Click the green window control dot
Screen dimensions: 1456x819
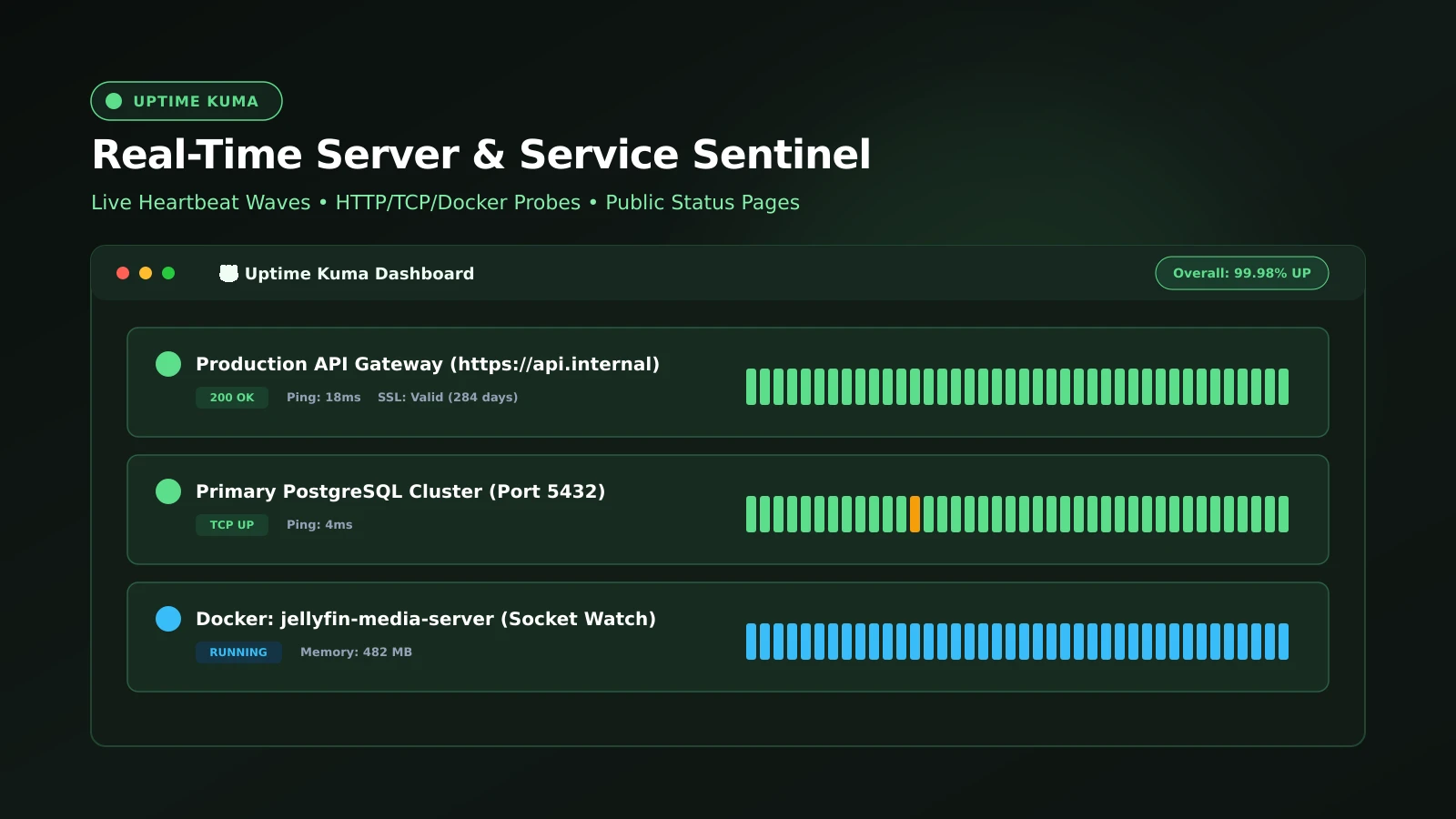168,273
